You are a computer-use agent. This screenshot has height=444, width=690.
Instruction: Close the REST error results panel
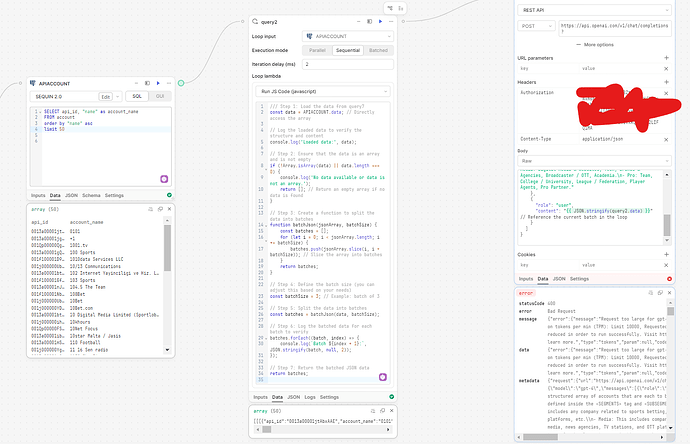(670, 293)
